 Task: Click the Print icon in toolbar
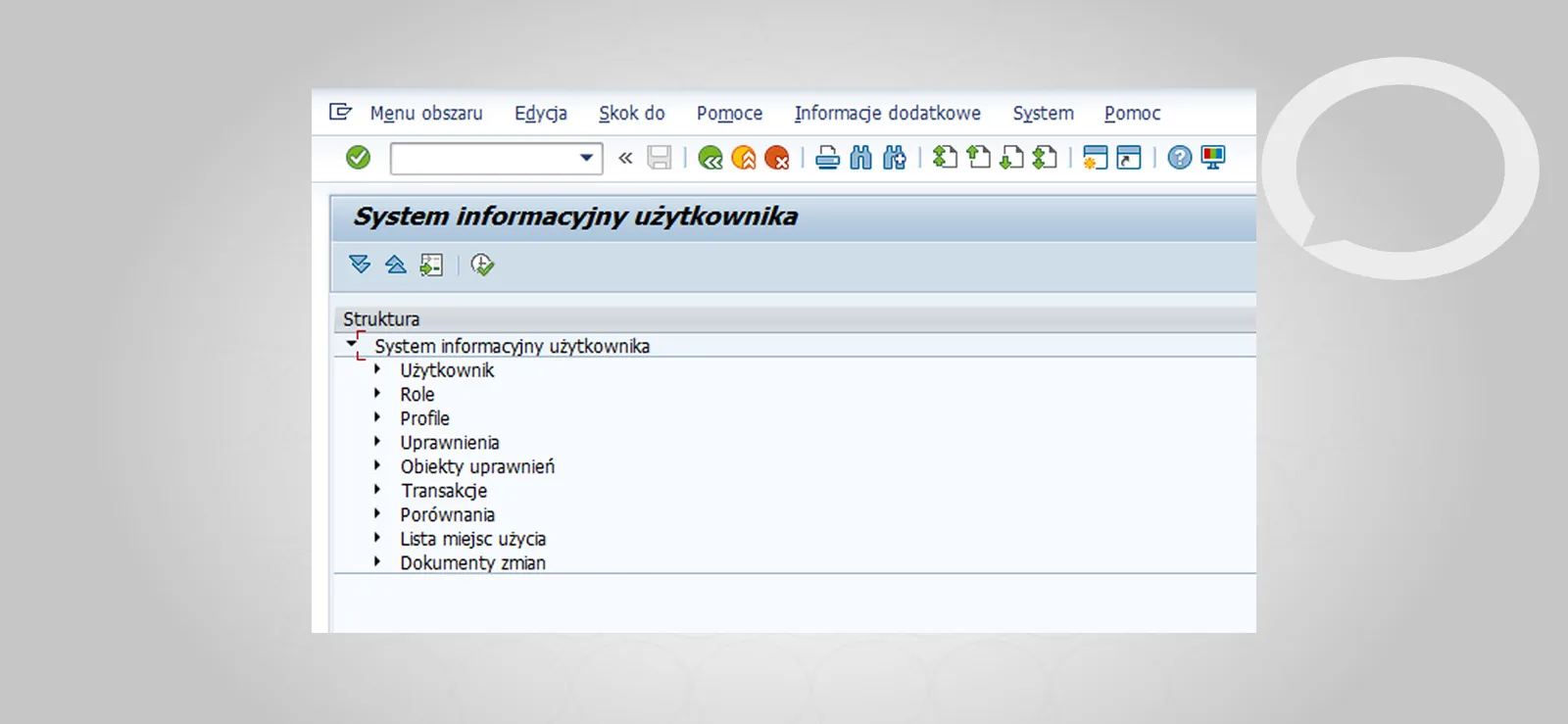click(828, 158)
